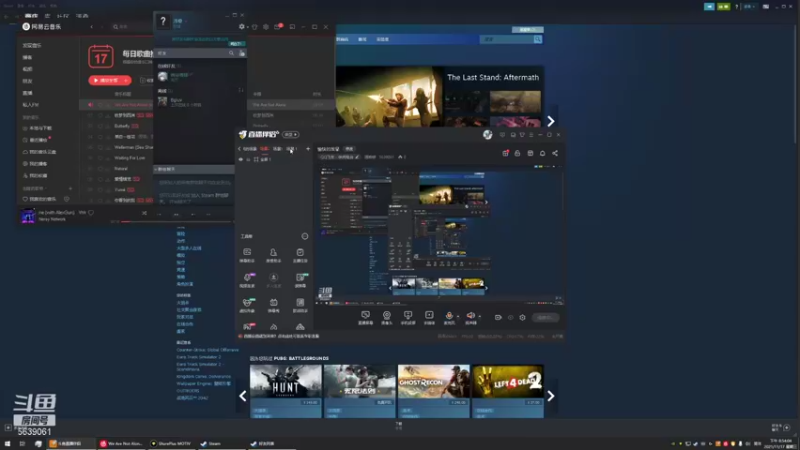Open the Windows Start menu
Viewport: 800px width, 450px height.
pyautogui.click(x=7, y=444)
